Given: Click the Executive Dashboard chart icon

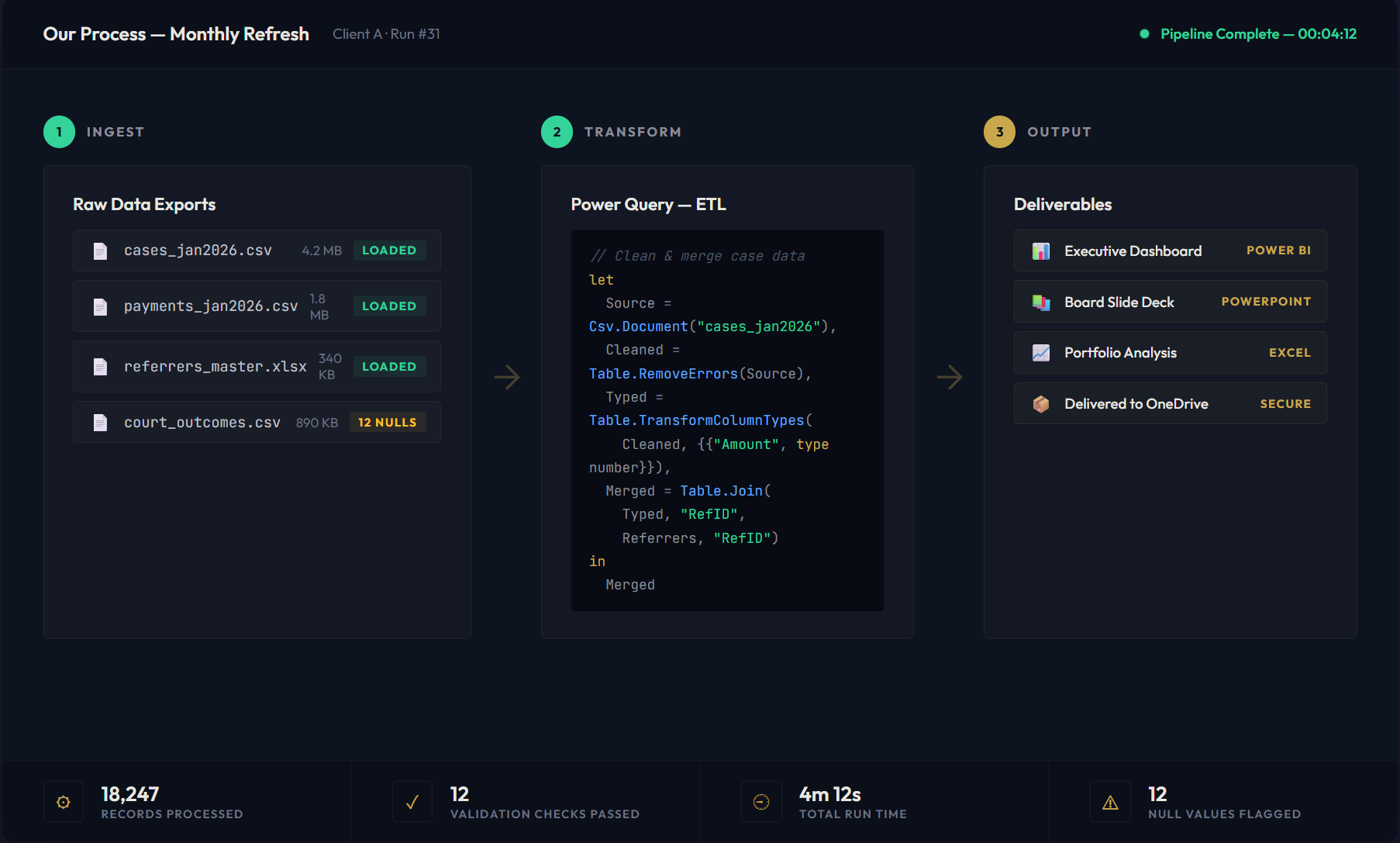Looking at the screenshot, I should 1040,251.
